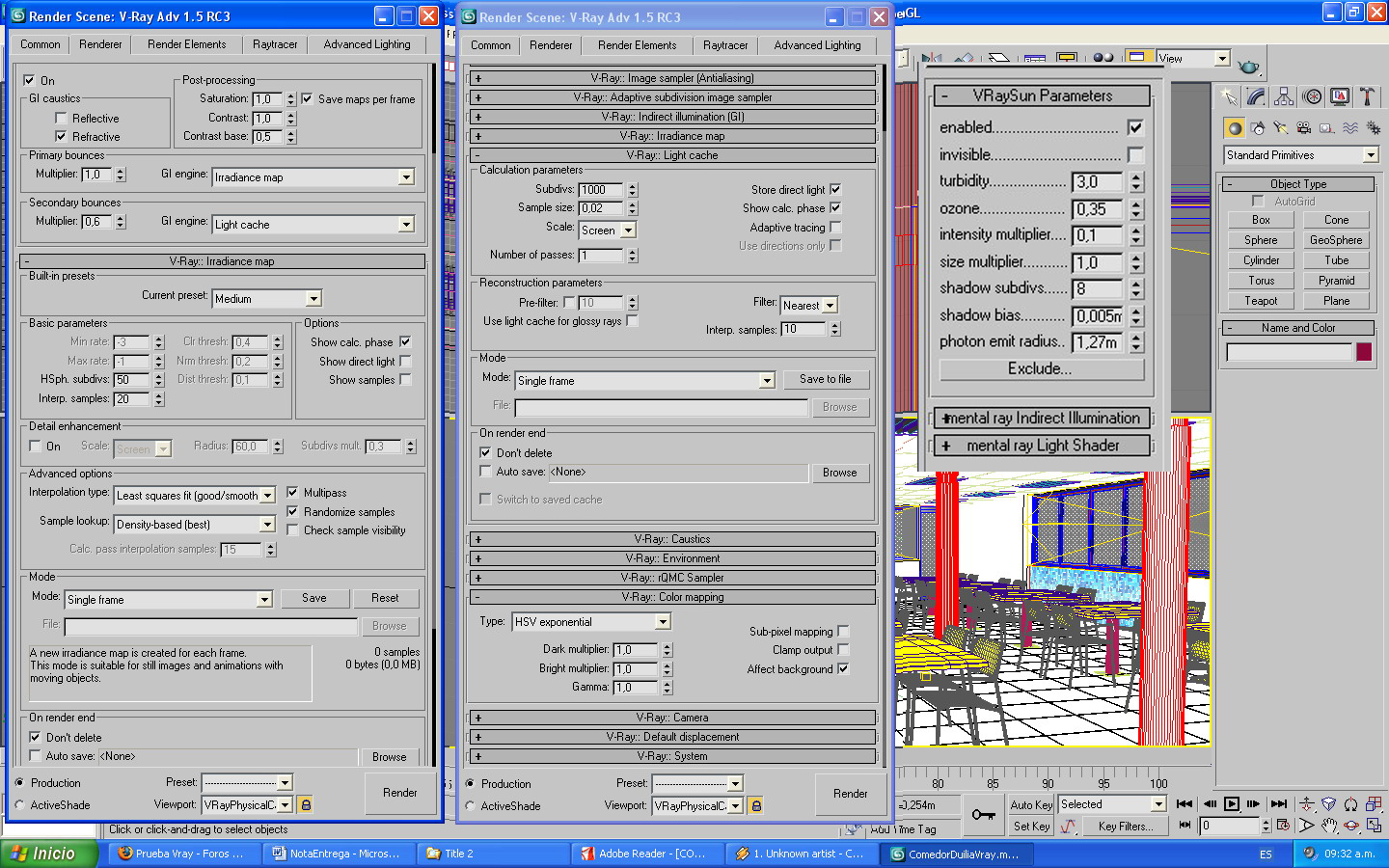Toggle Multipass in Advanced options
Viewport: 1389px width, 868px height.
click(293, 492)
